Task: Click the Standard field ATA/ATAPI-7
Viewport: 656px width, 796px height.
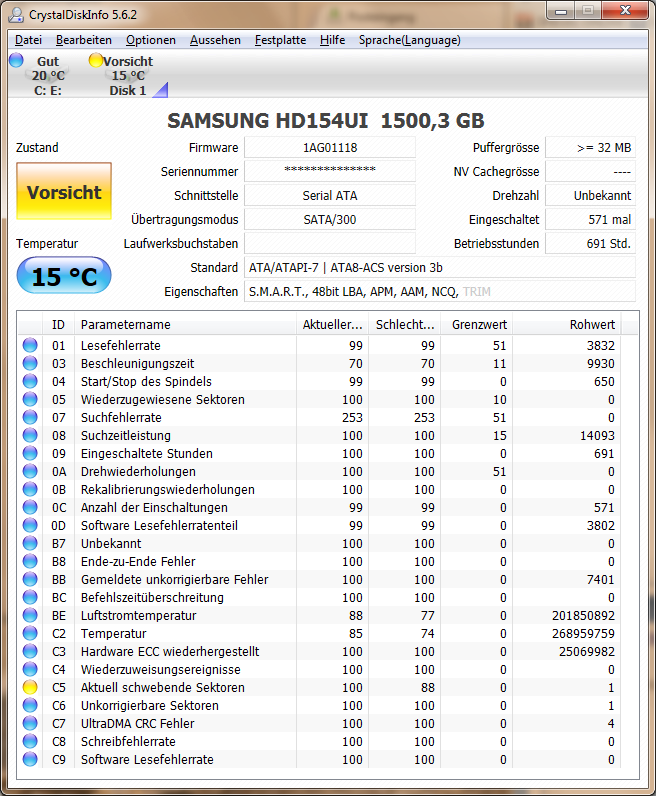Action: [440, 268]
